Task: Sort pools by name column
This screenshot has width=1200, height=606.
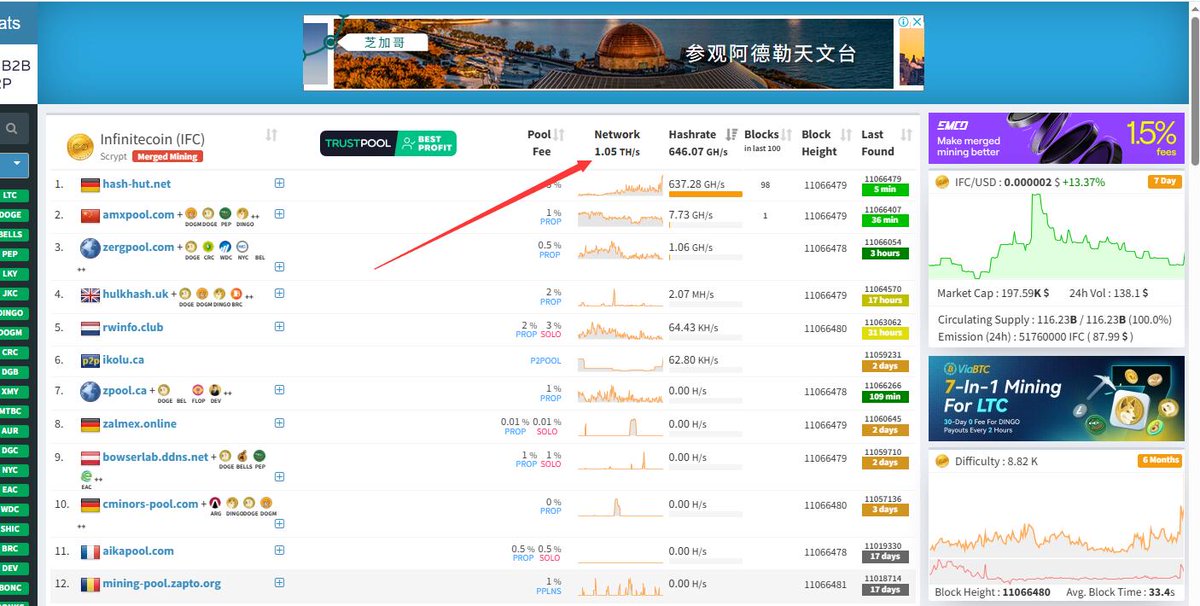Action: (x=271, y=135)
